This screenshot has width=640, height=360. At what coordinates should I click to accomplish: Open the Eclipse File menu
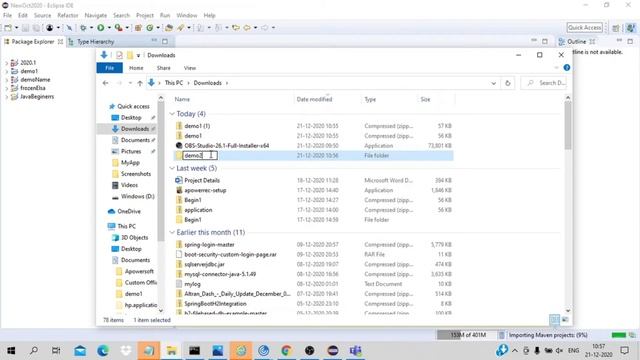7,16
